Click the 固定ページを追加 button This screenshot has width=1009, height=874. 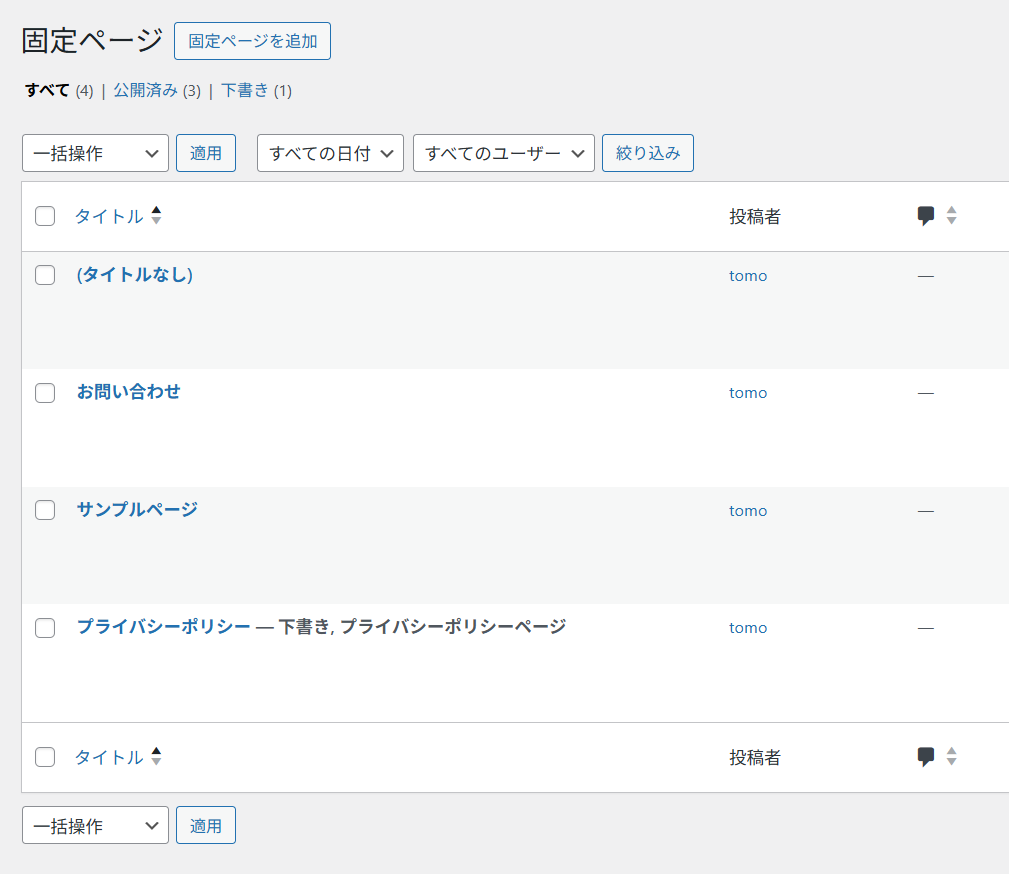(252, 41)
